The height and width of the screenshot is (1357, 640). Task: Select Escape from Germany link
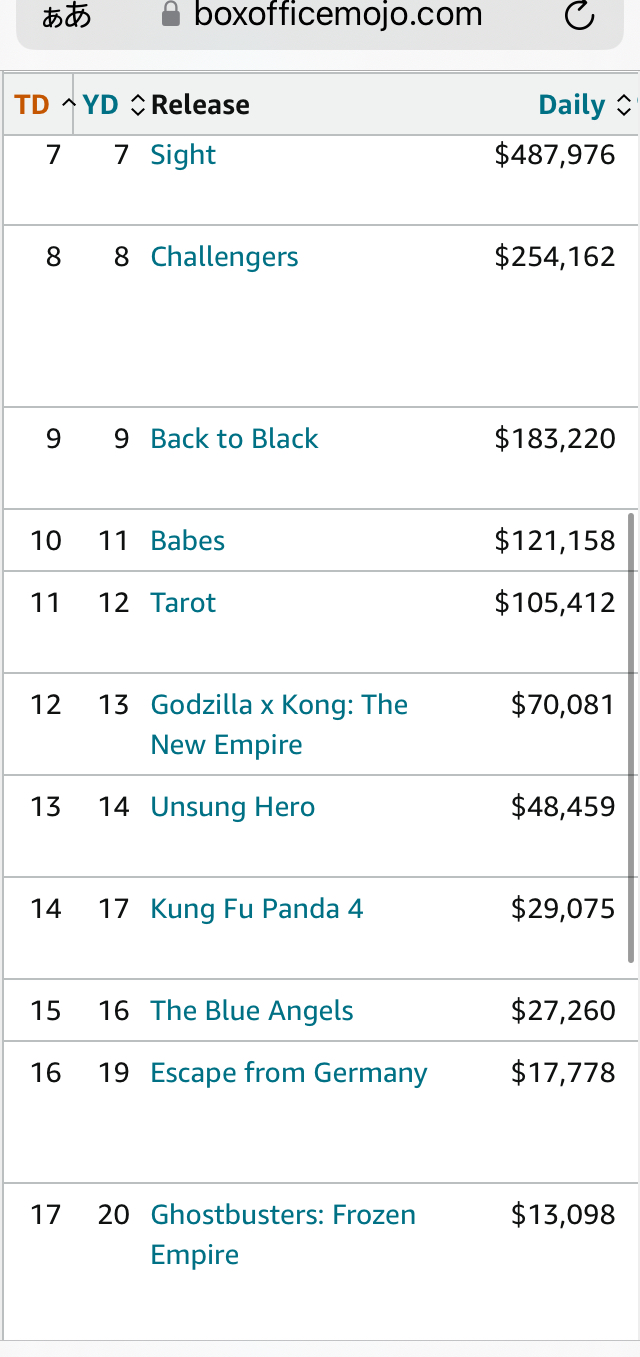pos(289,1073)
